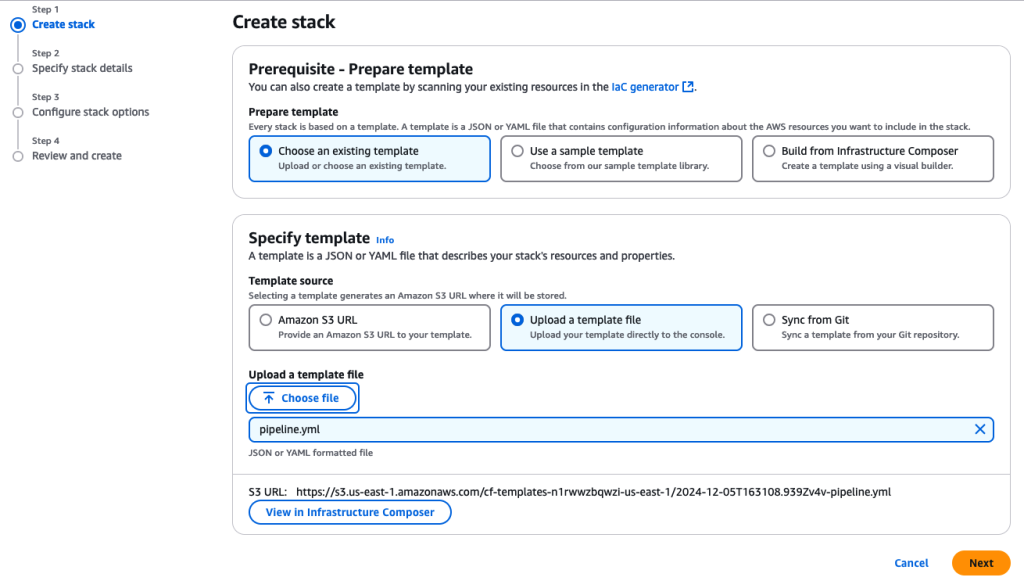This screenshot has width=1024, height=588.
Task: Open the Info link beside Specify template
Action: (x=385, y=239)
